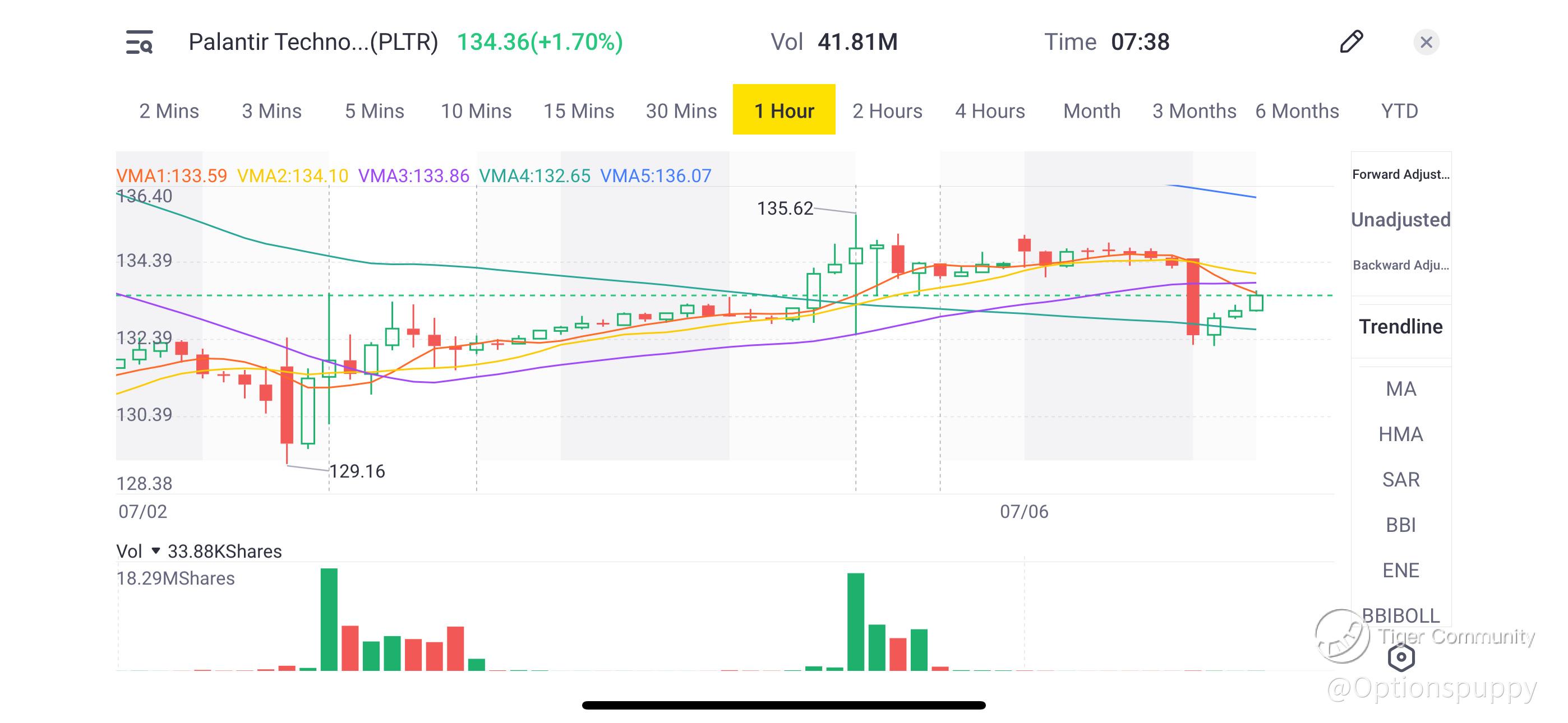The width and height of the screenshot is (1568, 723).
Task: Enable the MA indicator
Action: click(1401, 389)
